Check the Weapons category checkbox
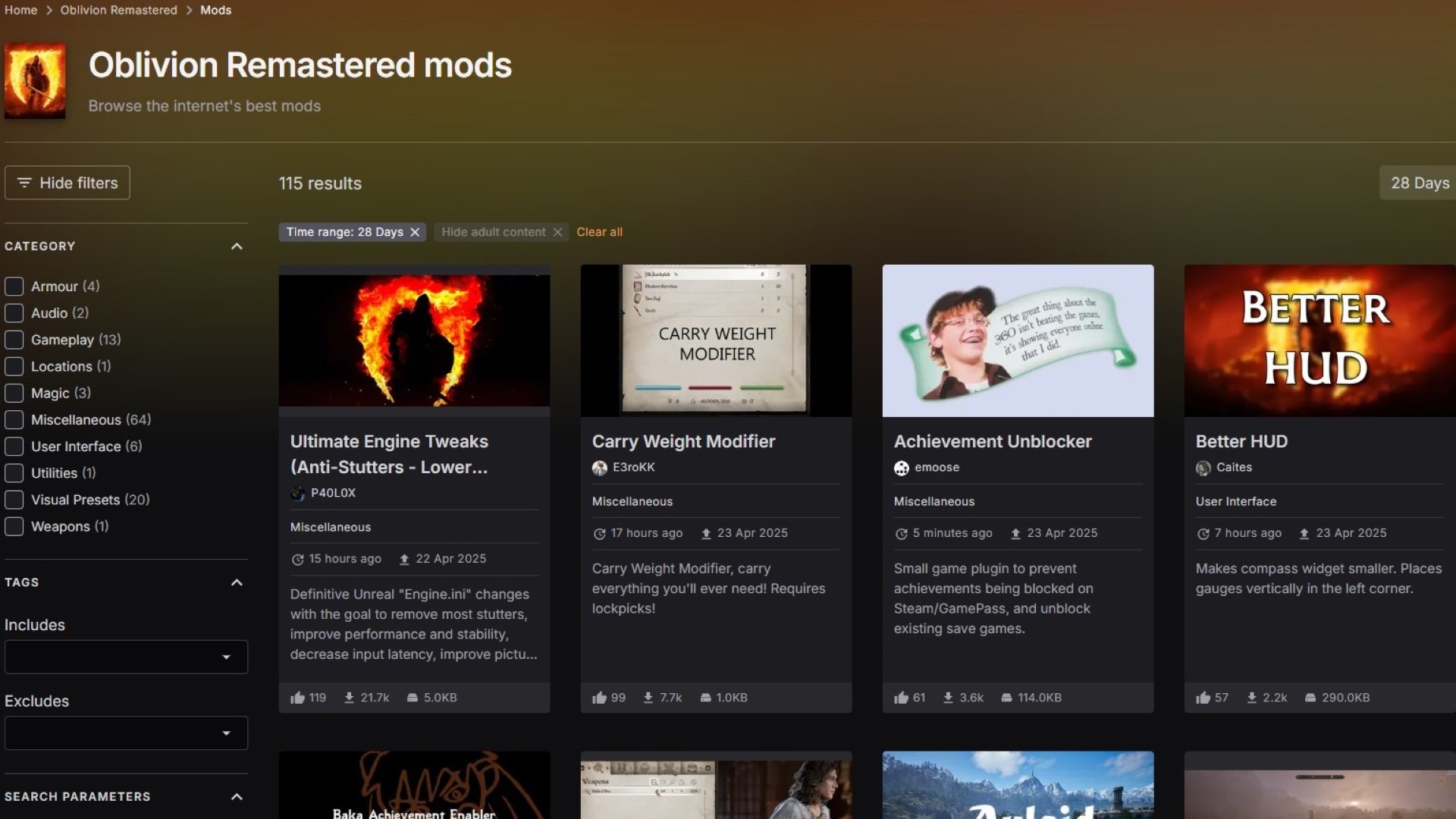 pyautogui.click(x=14, y=526)
